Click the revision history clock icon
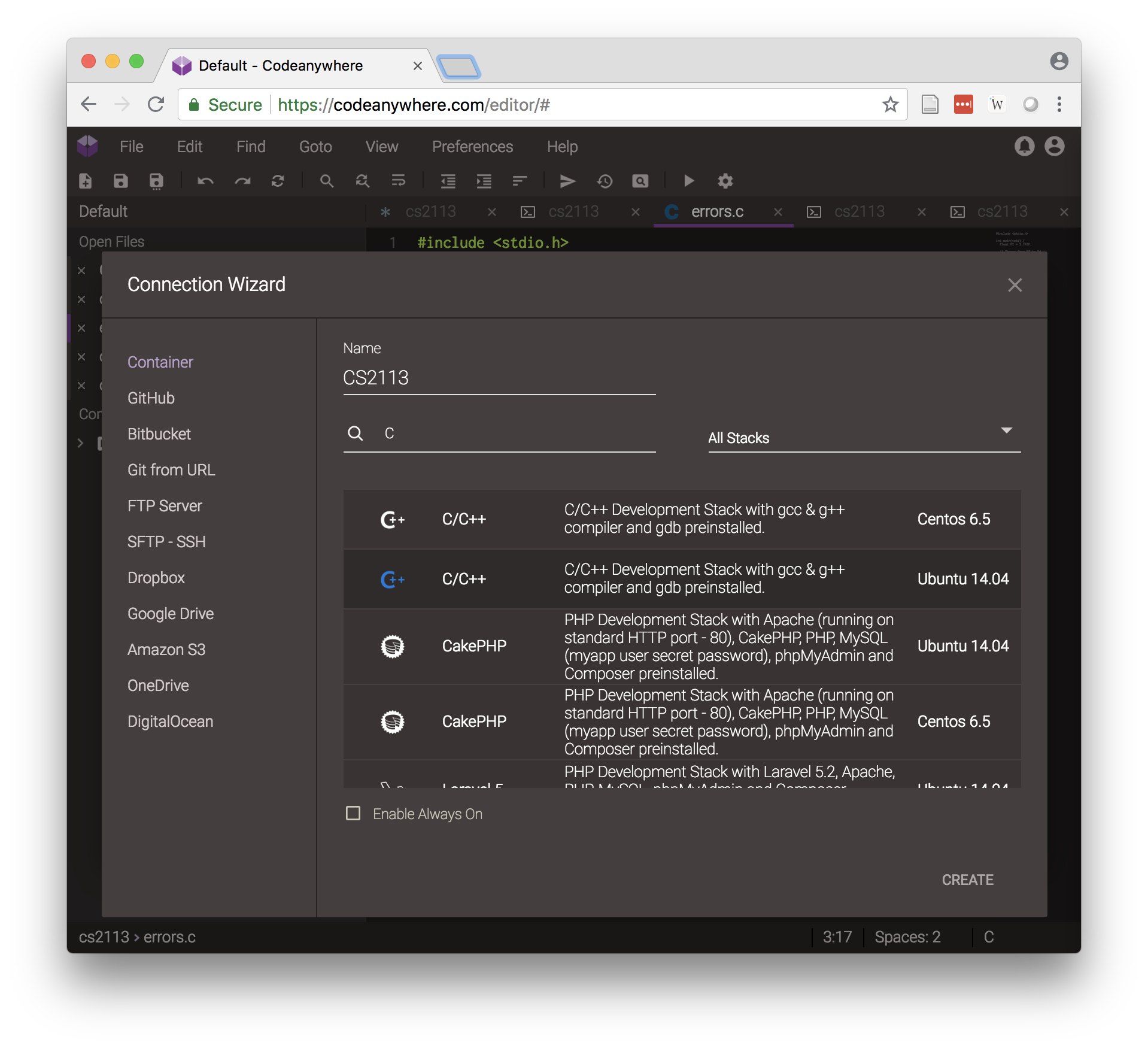Image resolution: width=1148 pixels, height=1049 pixels. tap(605, 181)
